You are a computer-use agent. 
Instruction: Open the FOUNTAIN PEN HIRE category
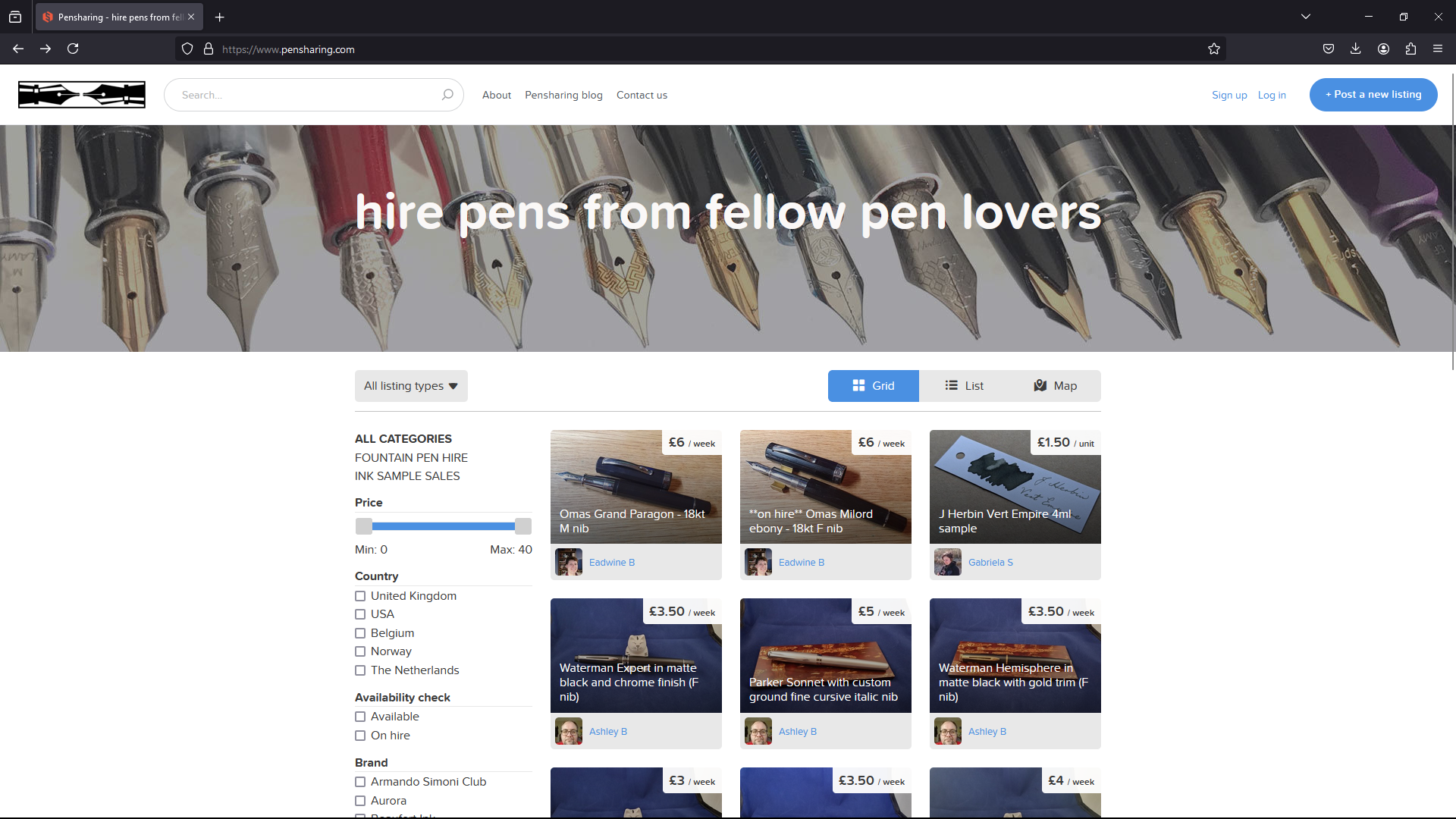click(x=411, y=457)
